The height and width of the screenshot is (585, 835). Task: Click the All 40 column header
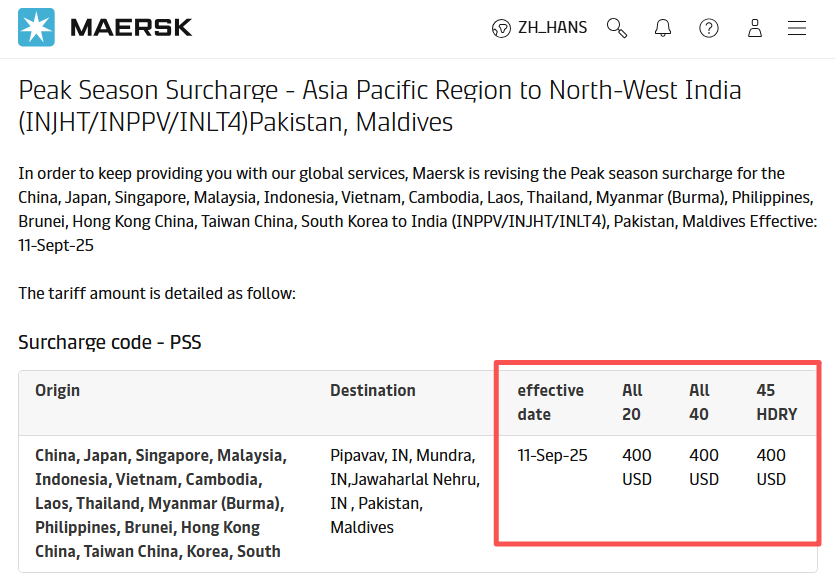tap(699, 402)
